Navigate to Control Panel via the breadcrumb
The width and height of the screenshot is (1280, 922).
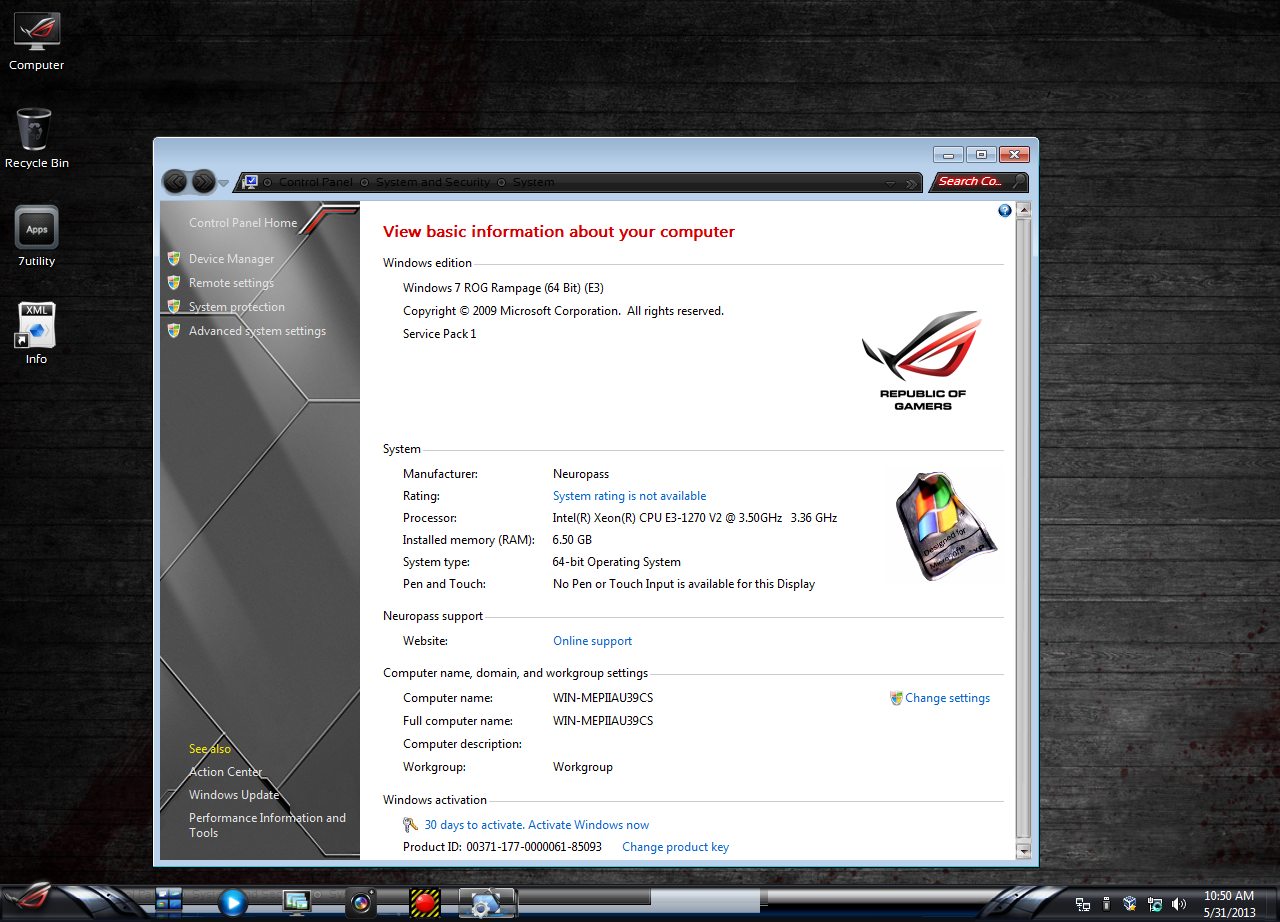(314, 182)
